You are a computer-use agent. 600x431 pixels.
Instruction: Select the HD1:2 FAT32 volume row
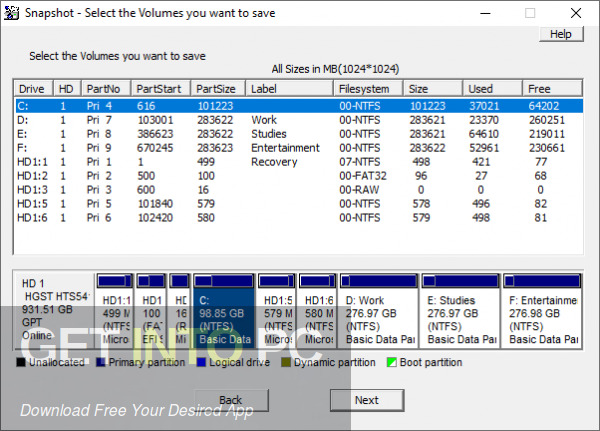coord(299,176)
